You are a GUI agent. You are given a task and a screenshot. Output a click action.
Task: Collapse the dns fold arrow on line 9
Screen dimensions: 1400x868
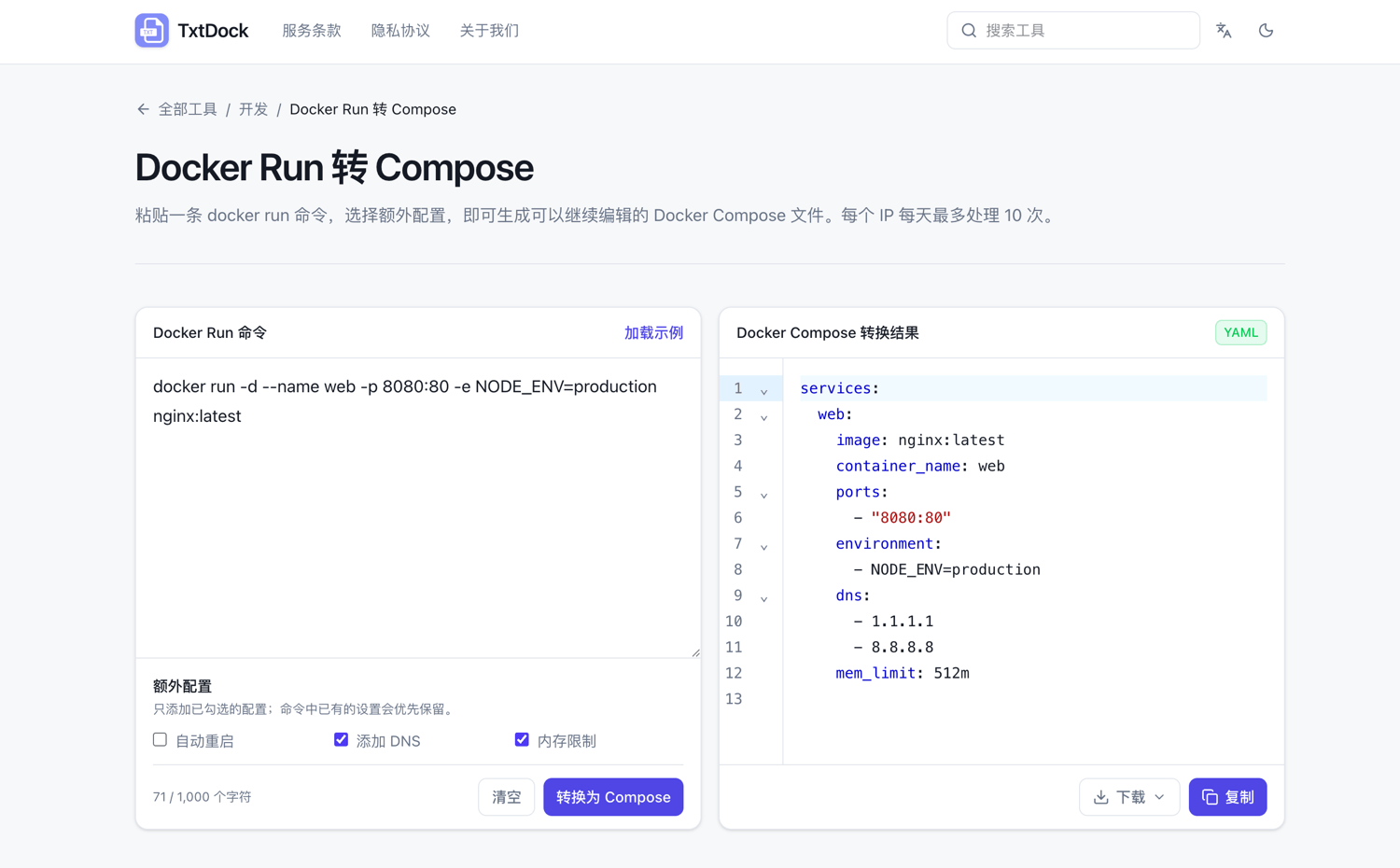[763, 598]
